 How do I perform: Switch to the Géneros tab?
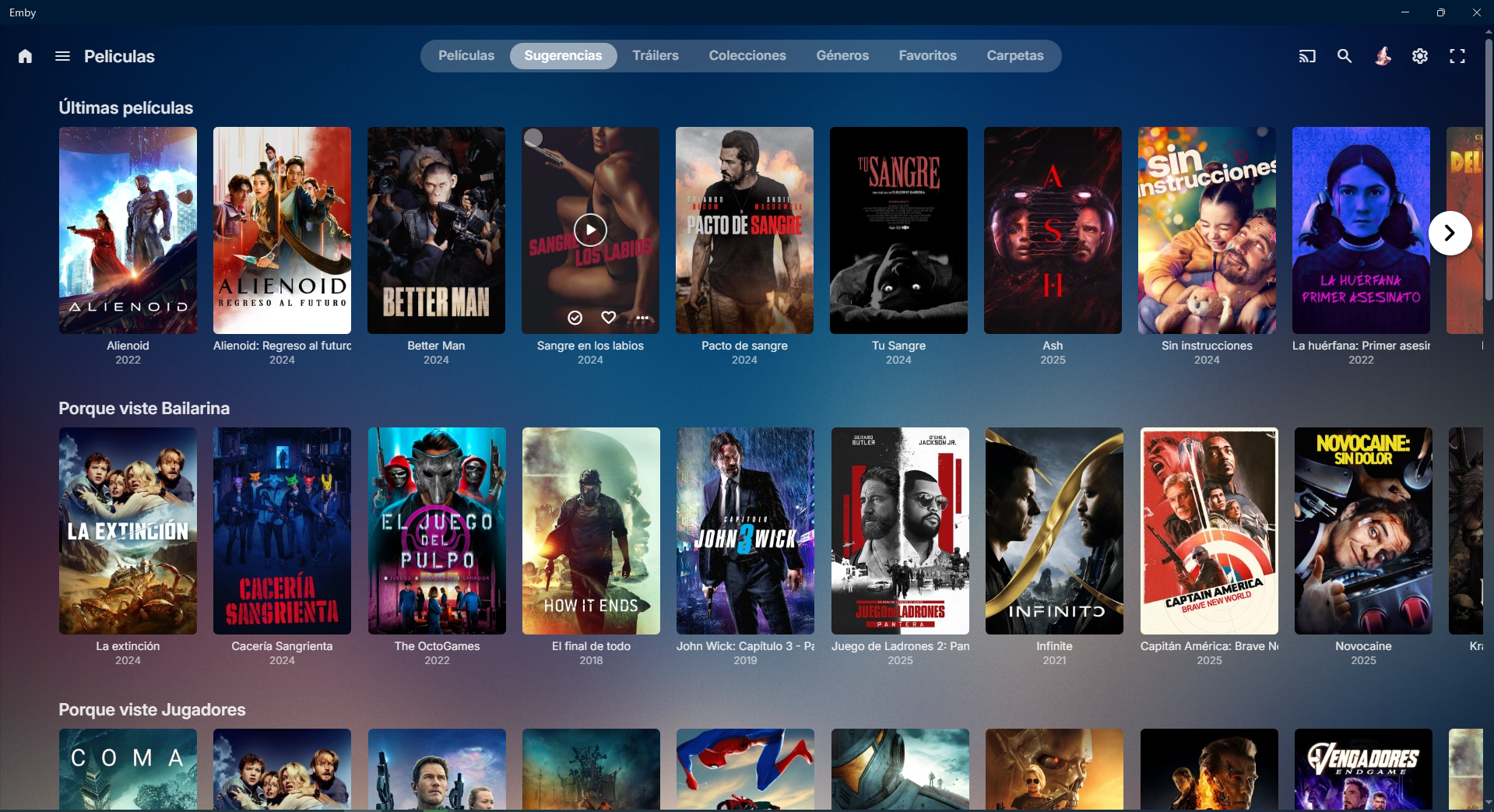click(x=842, y=56)
